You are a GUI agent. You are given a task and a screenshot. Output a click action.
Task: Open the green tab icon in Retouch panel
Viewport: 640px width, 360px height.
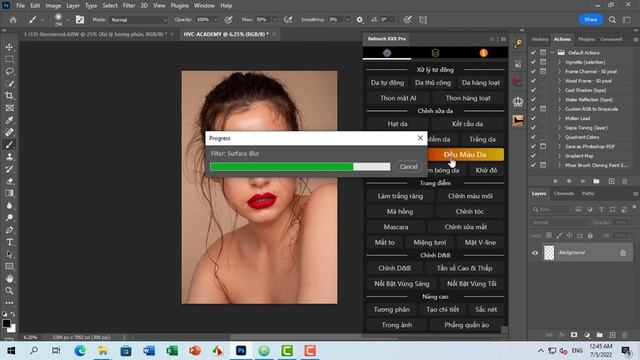[x=435, y=53]
